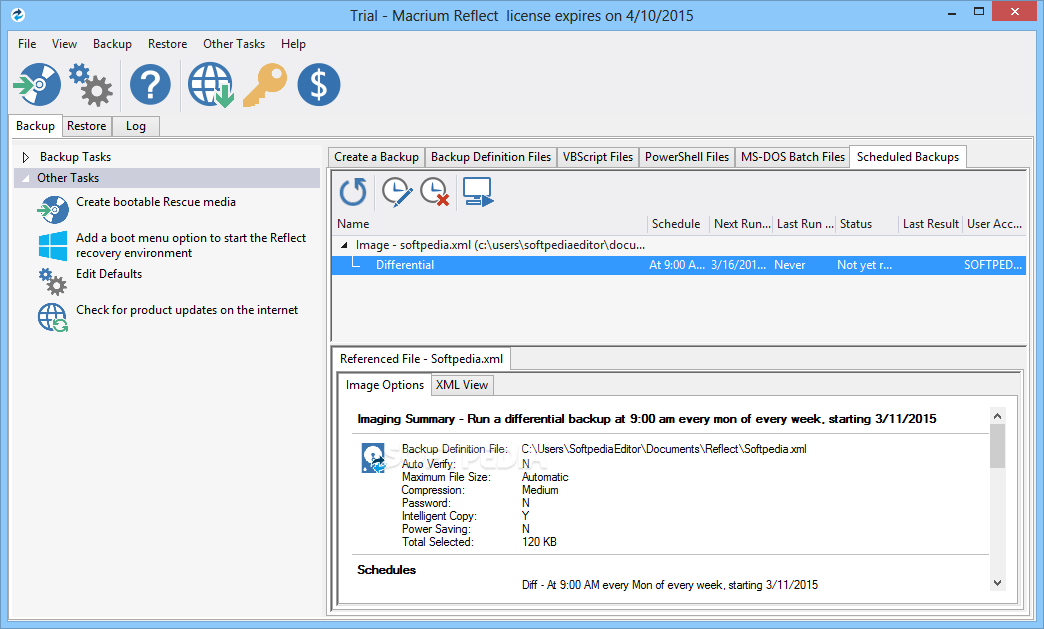Viewport: 1044px width, 629px height.
Task: Click the edit schedule clock pencil icon
Action: [x=397, y=192]
